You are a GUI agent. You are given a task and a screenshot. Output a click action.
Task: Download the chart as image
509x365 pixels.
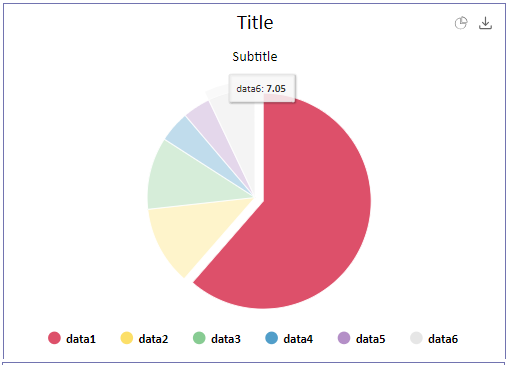click(x=485, y=23)
